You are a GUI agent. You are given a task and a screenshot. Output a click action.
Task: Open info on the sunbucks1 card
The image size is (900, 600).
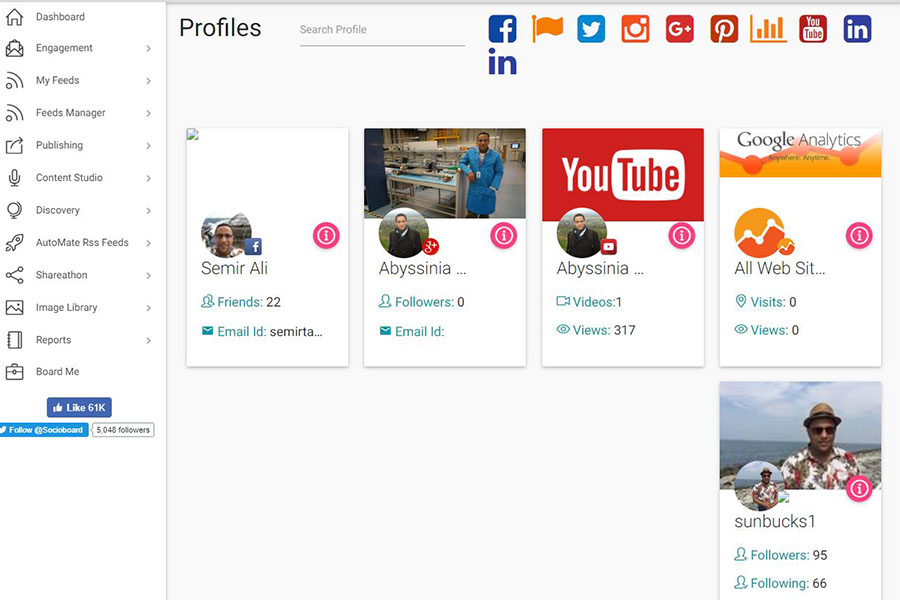[859, 489]
